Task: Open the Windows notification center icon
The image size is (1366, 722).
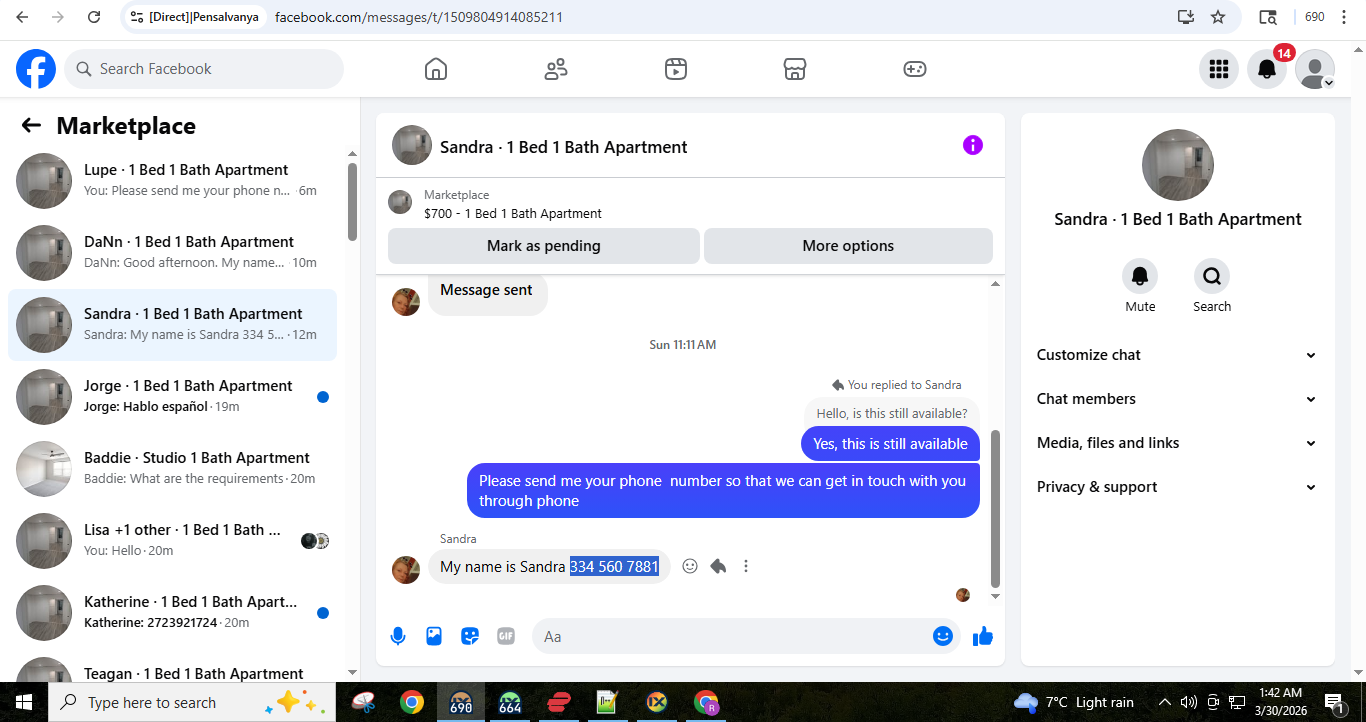Action: pyautogui.click(x=1333, y=702)
